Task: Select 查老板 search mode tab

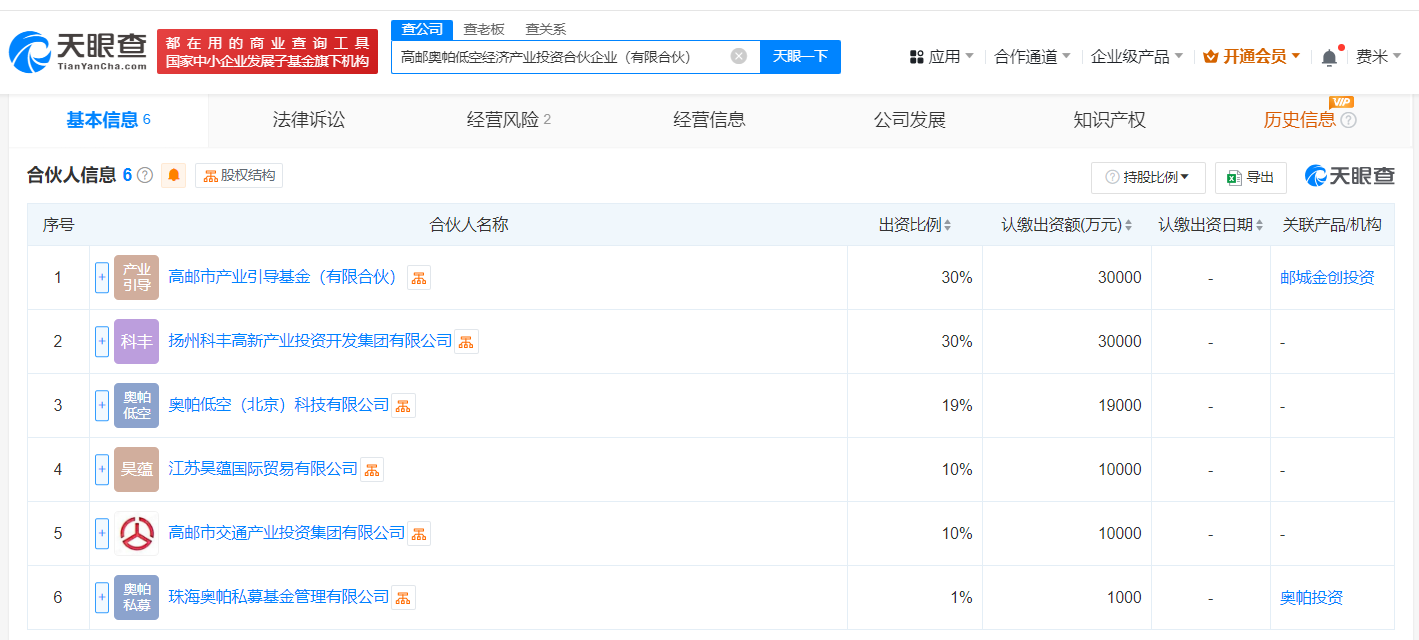Action: click(484, 29)
